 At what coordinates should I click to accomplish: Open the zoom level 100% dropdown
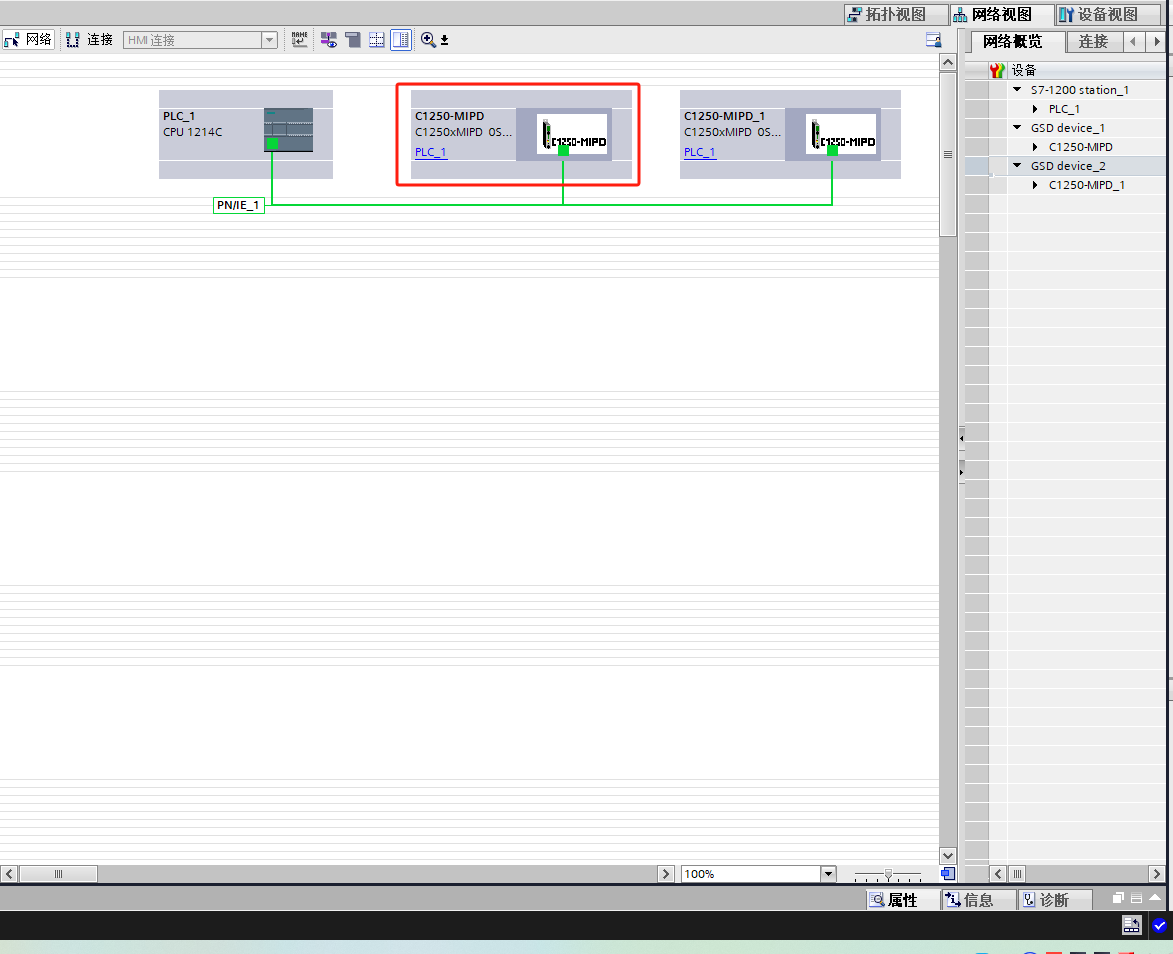828,874
